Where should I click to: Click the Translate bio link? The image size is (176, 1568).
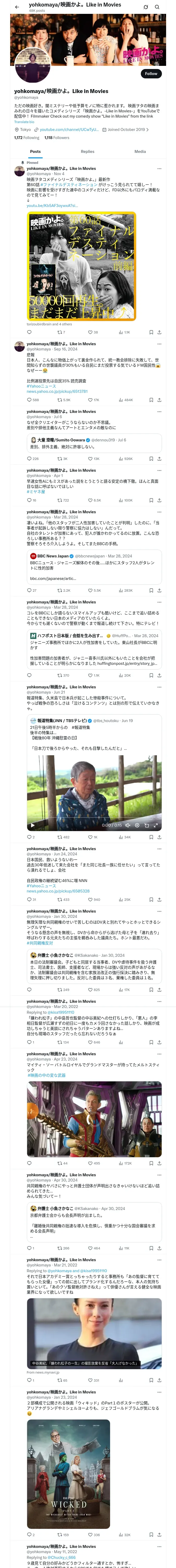point(24,122)
